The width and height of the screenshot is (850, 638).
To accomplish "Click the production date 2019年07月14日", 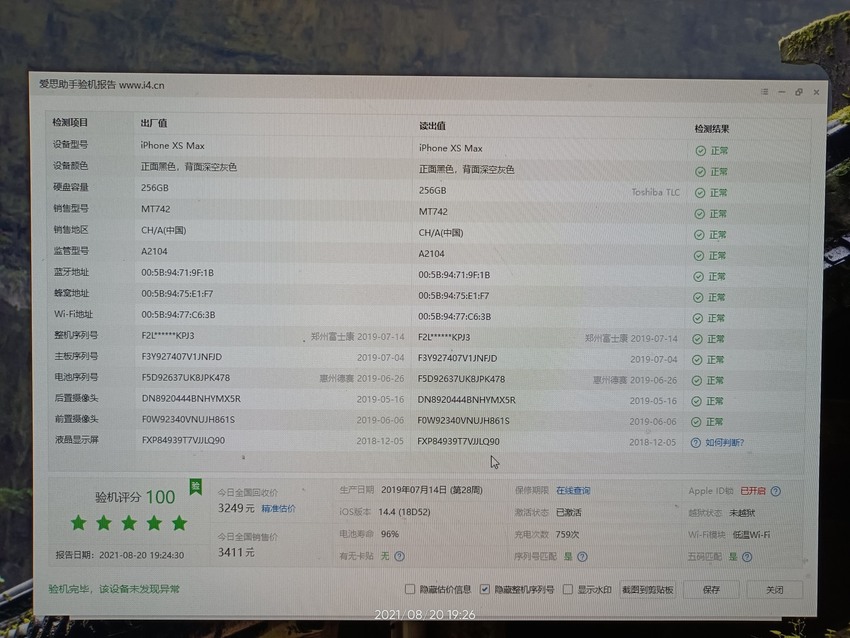I will (x=414, y=490).
